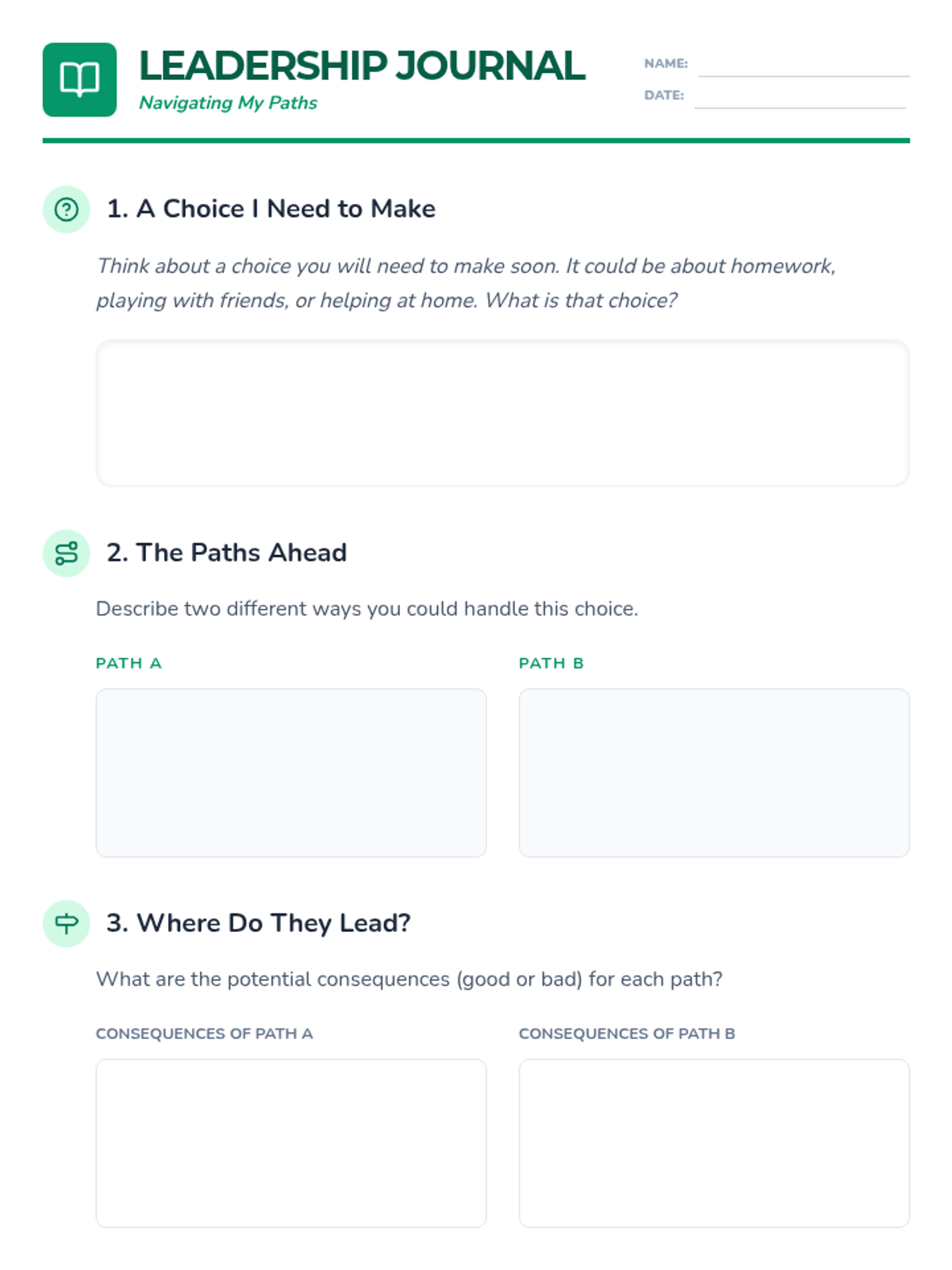Screen dimensions: 952x1270
Task: Click inside the Path A text box
Action: pos(290,772)
